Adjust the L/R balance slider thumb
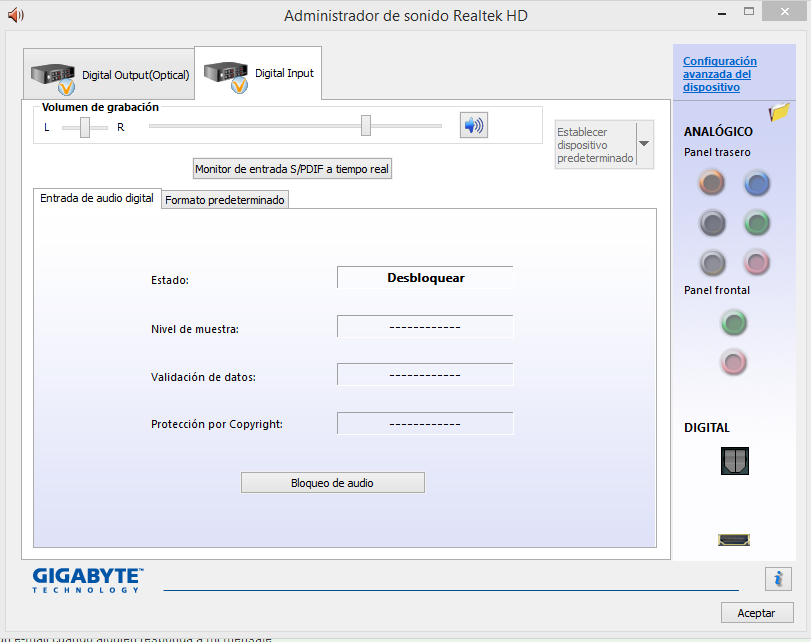The width and height of the screenshot is (811, 642). pyautogui.click(x=85, y=127)
